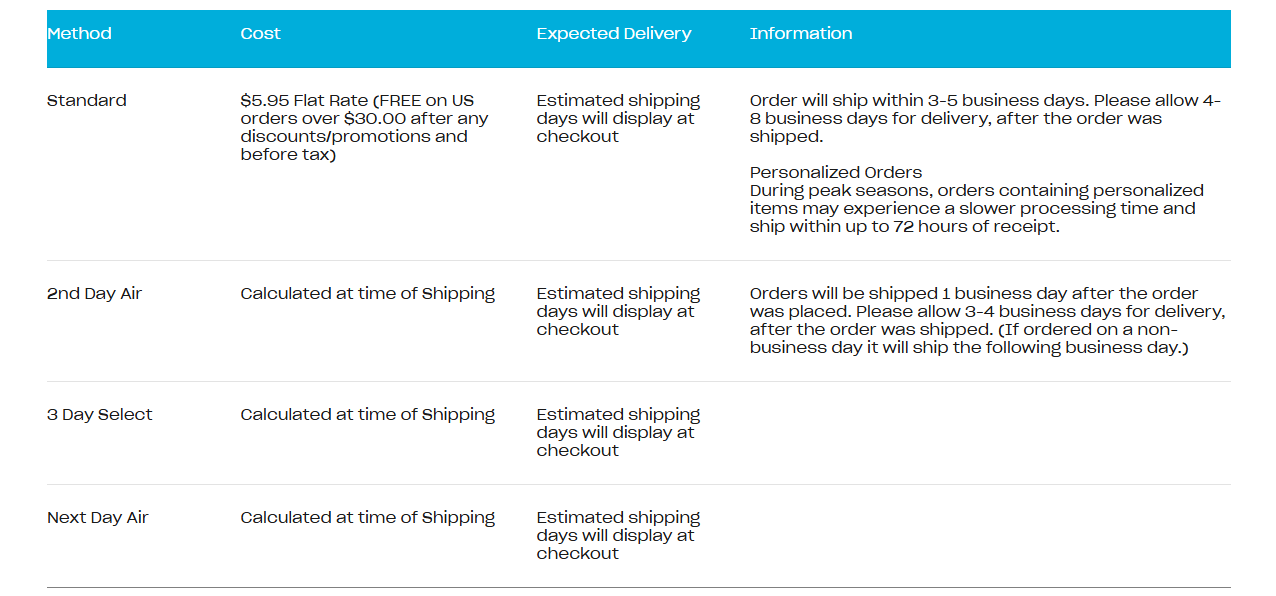Select the Standard shipping method cell
Screen dimensions: 1276x596
[x=87, y=101]
